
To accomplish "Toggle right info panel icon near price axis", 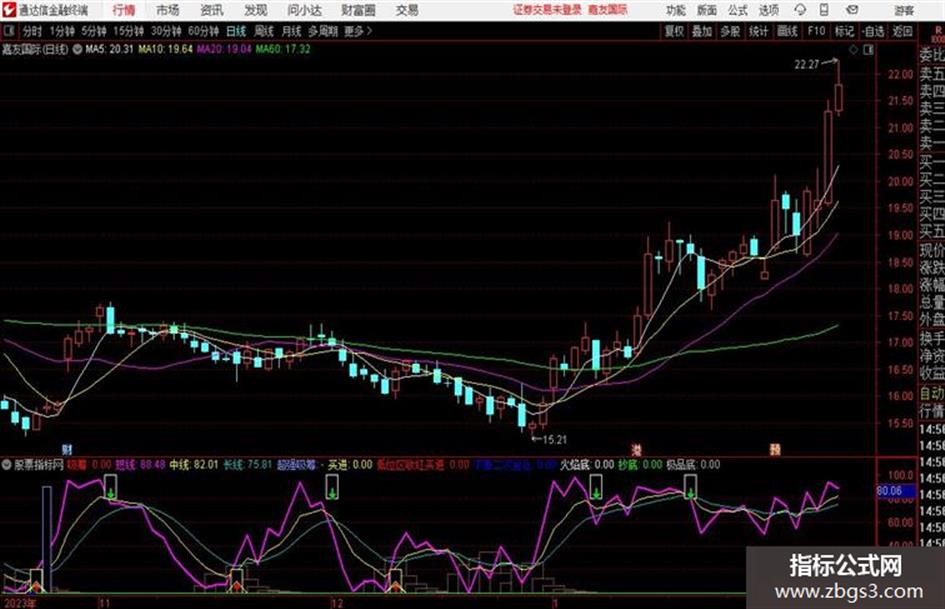I will click(868, 50).
